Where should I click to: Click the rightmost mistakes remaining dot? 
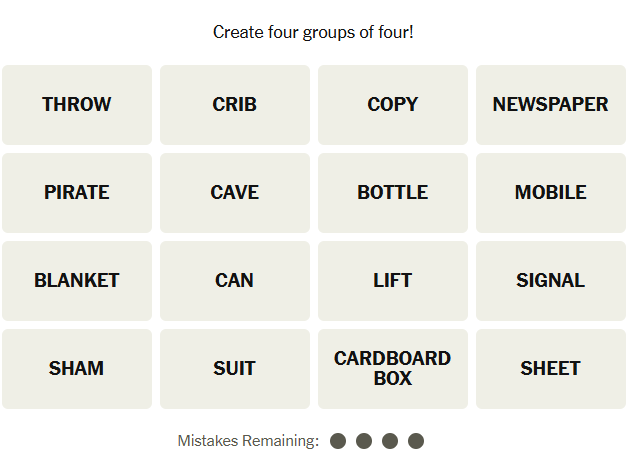point(416,441)
